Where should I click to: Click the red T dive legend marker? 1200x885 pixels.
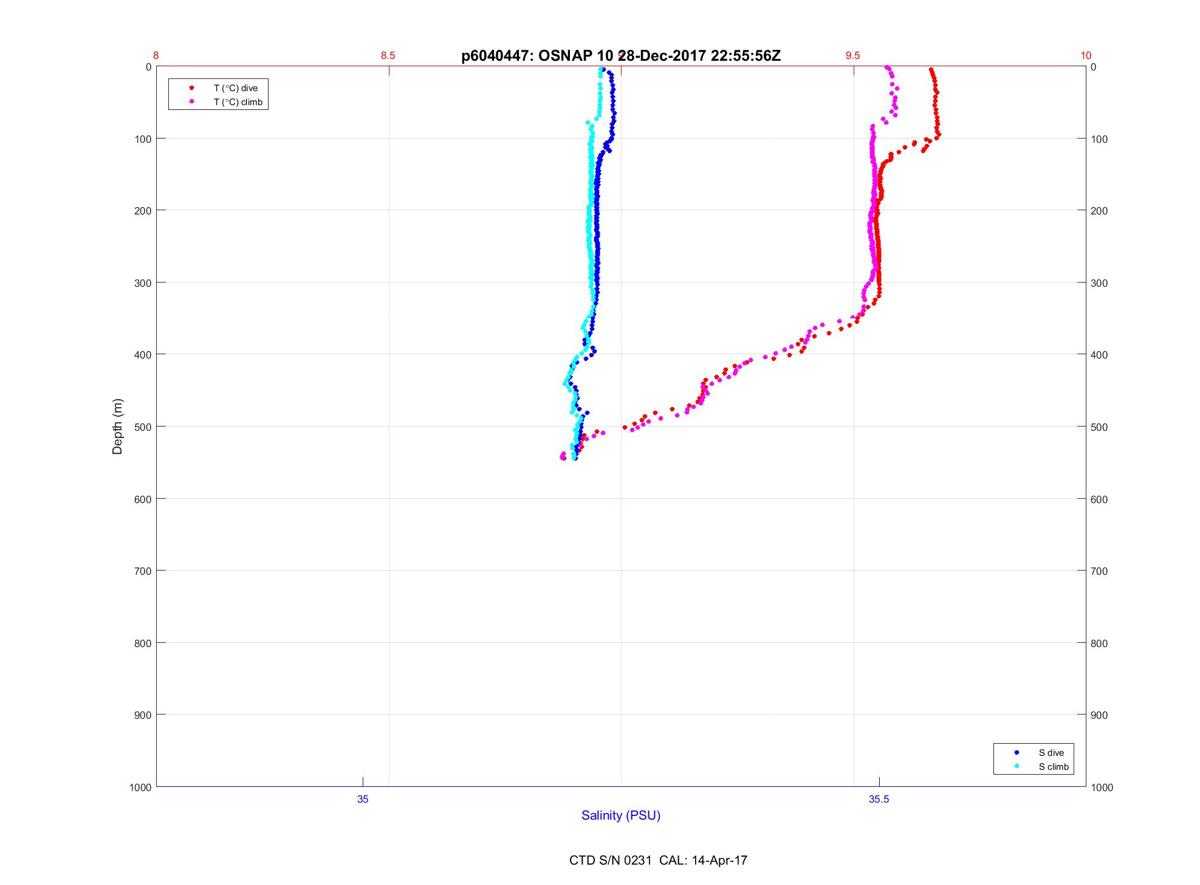point(191,88)
